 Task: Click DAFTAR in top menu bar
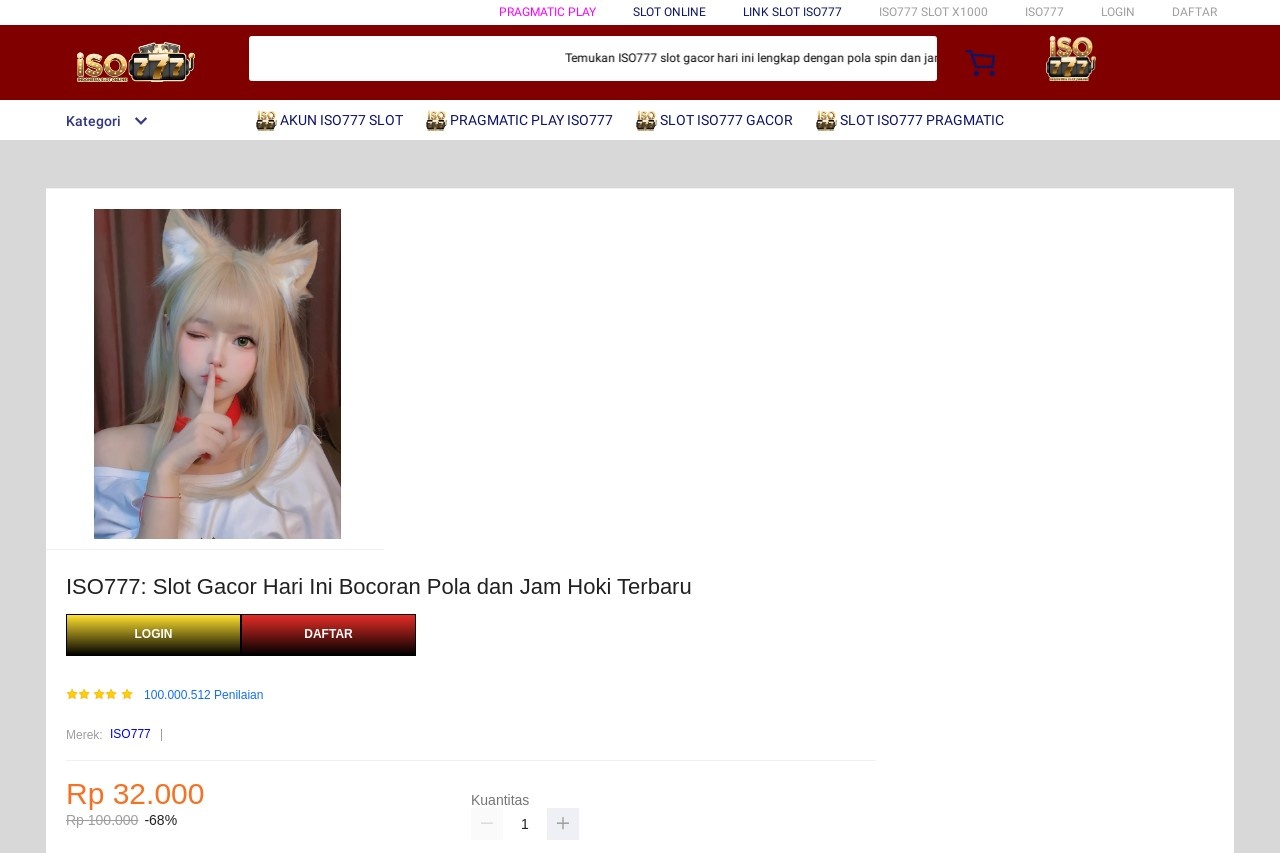tap(1195, 12)
